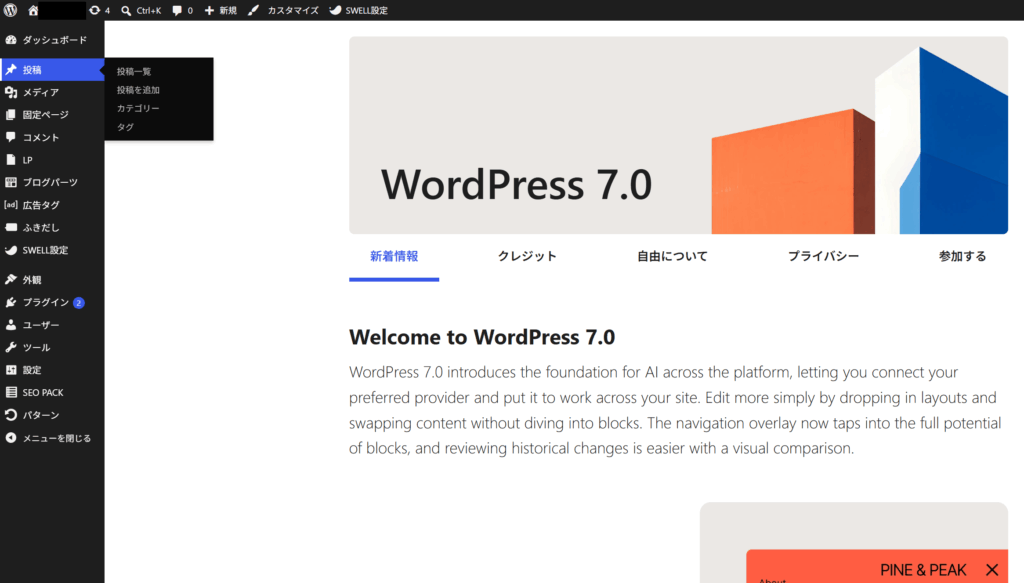
Task: Open ユーザー menu
Action: click(52, 324)
